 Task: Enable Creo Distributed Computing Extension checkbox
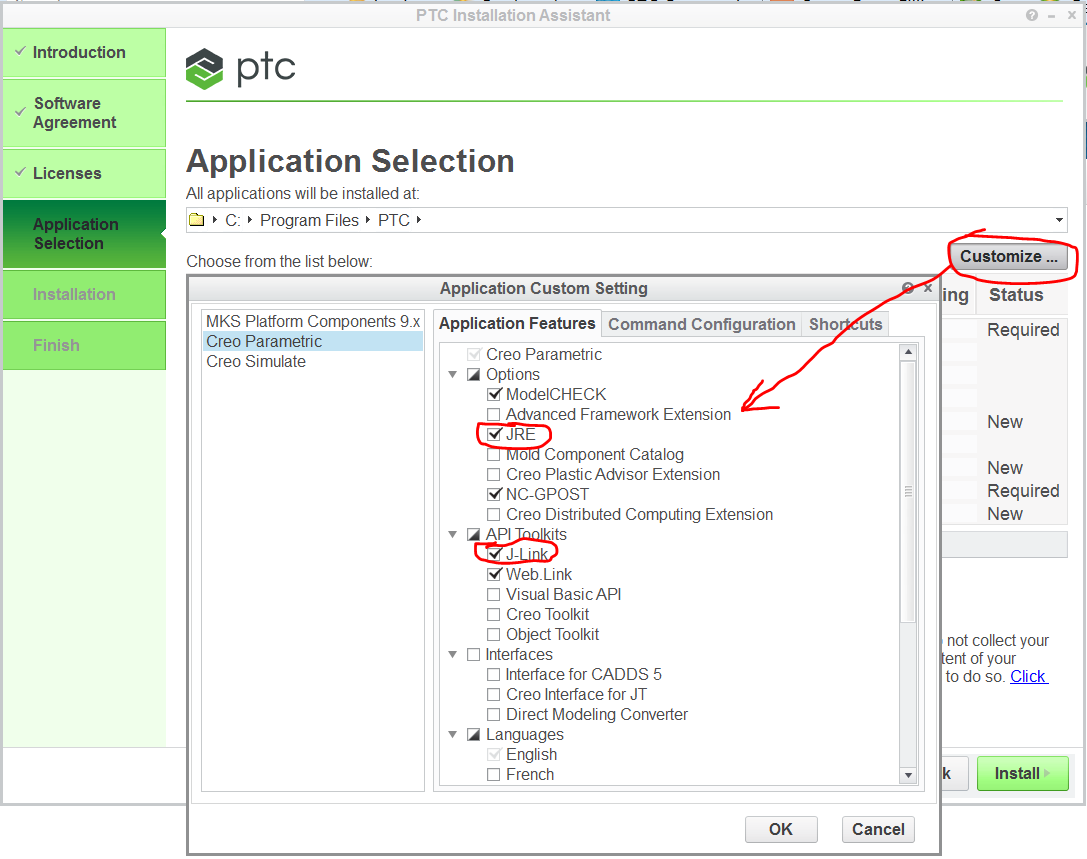pyautogui.click(x=494, y=514)
